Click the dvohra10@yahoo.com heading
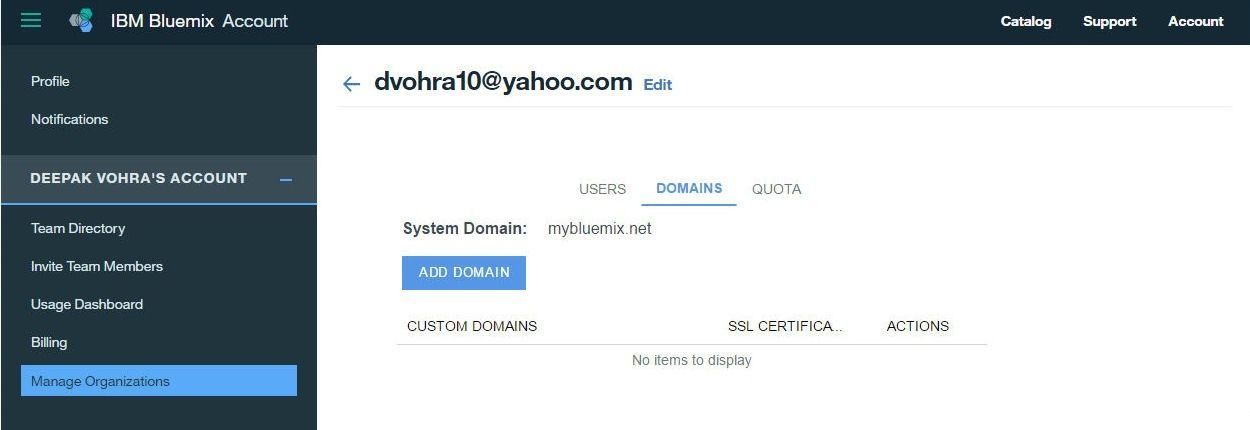The width and height of the screenshot is (1250, 430). pyautogui.click(x=503, y=82)
